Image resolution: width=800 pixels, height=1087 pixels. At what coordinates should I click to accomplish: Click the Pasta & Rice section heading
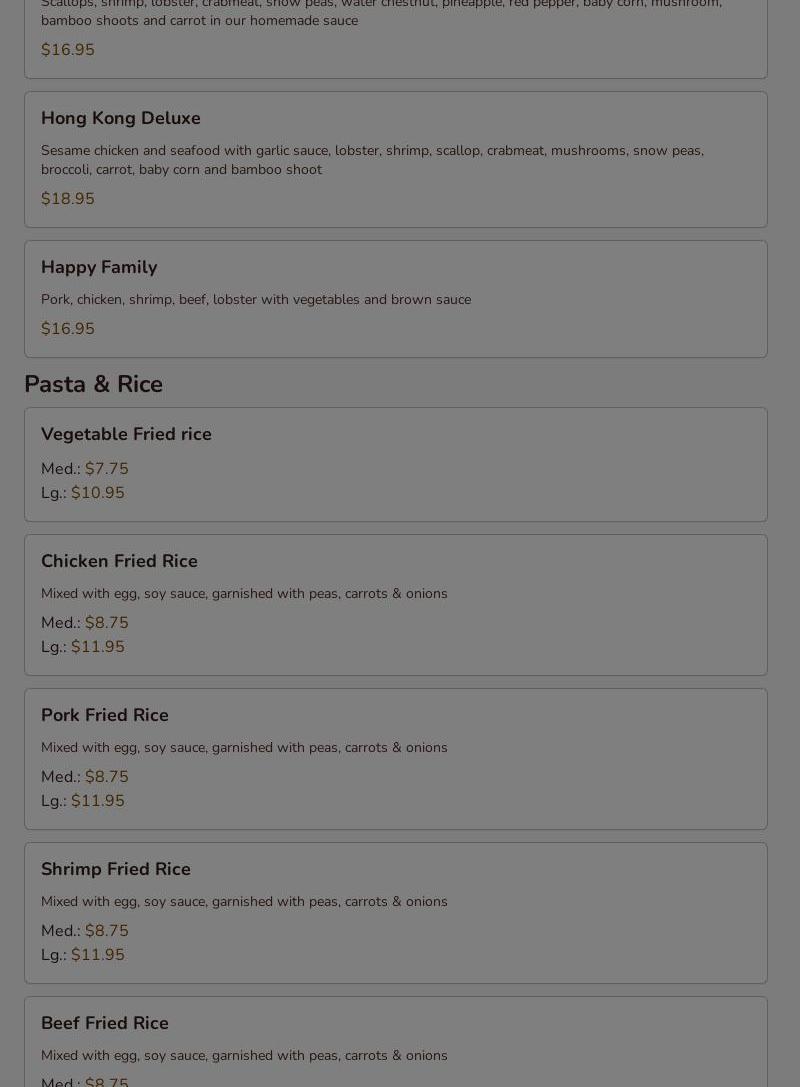click(x=94, y=383)
